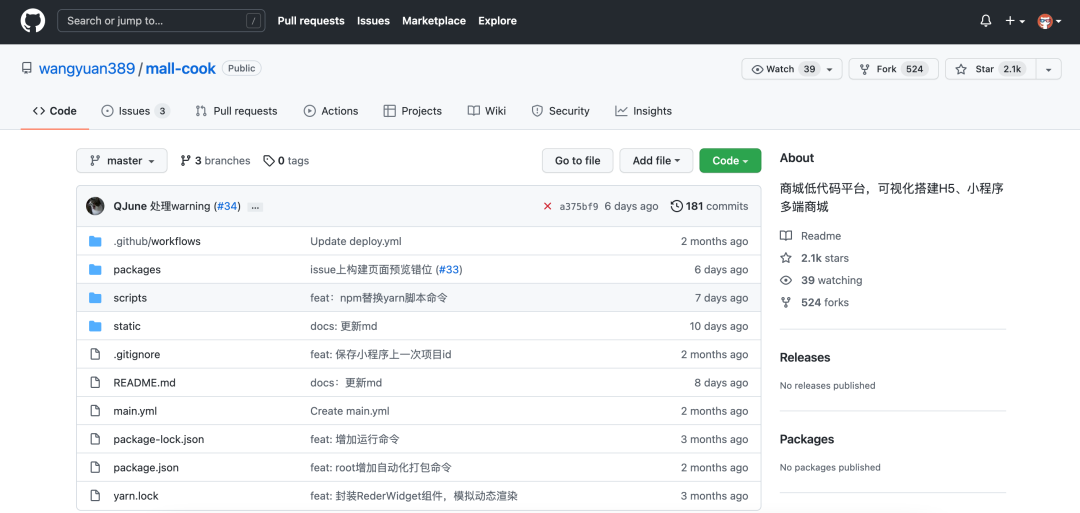Open the static folder
The height and width of the screenshot is (513, 1080).
point(127,326)
